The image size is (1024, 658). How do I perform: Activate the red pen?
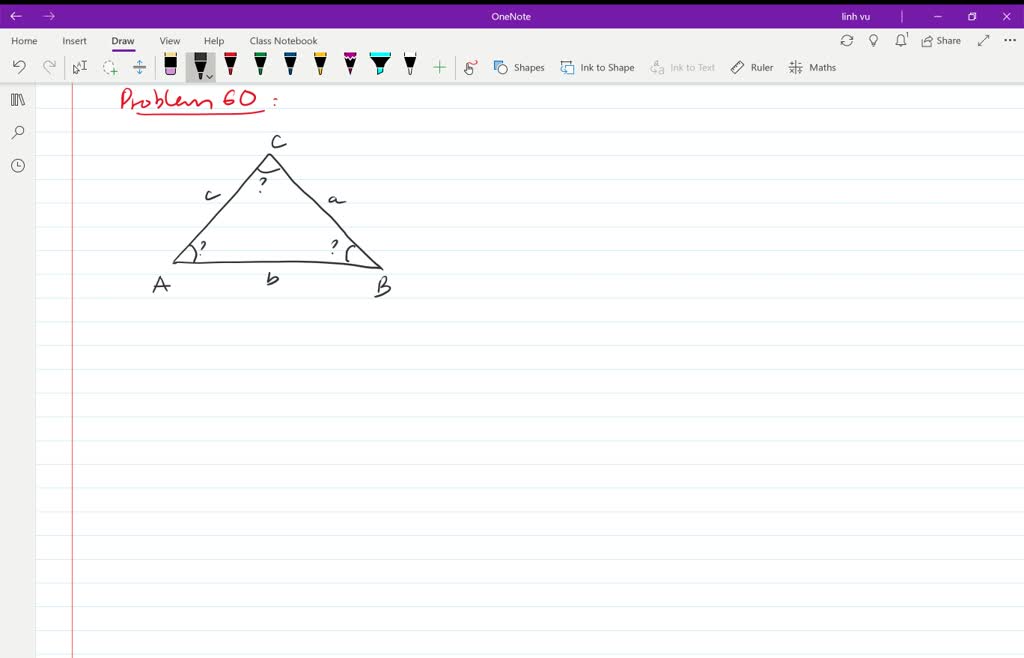coord(230,67)
